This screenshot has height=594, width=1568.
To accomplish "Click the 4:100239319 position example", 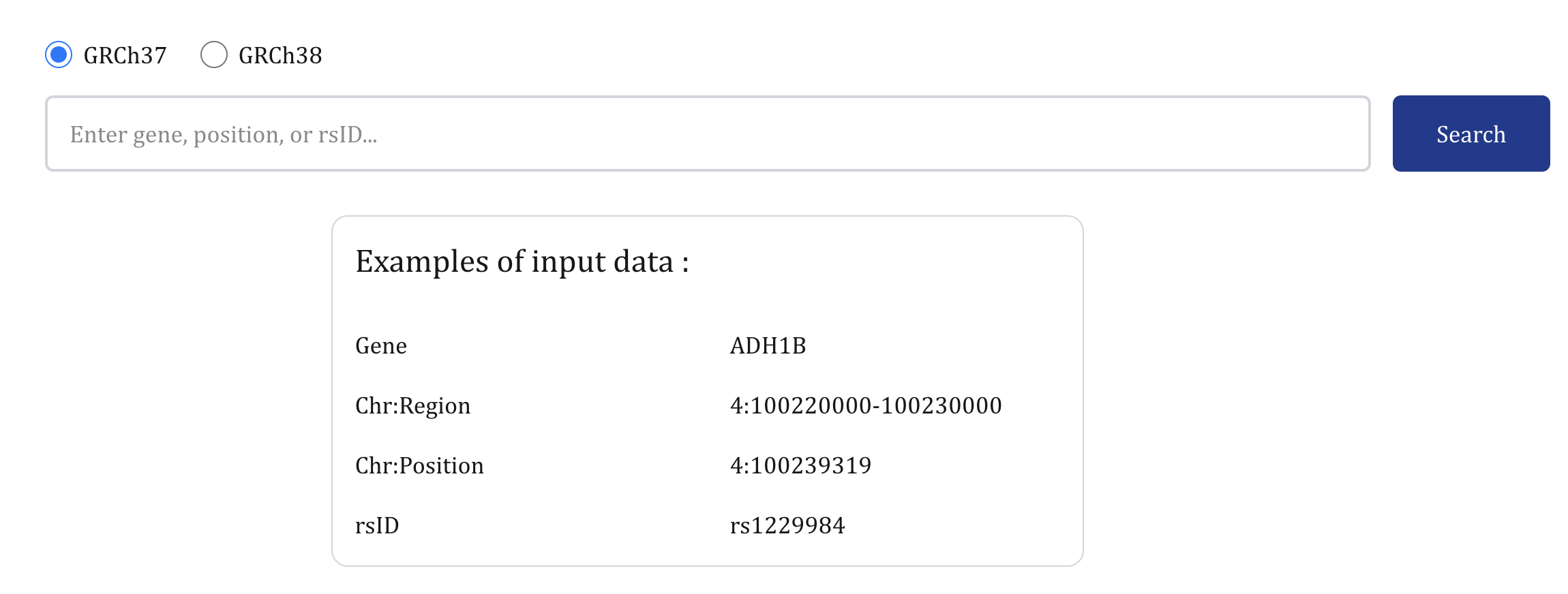I will tap(800, 466).
